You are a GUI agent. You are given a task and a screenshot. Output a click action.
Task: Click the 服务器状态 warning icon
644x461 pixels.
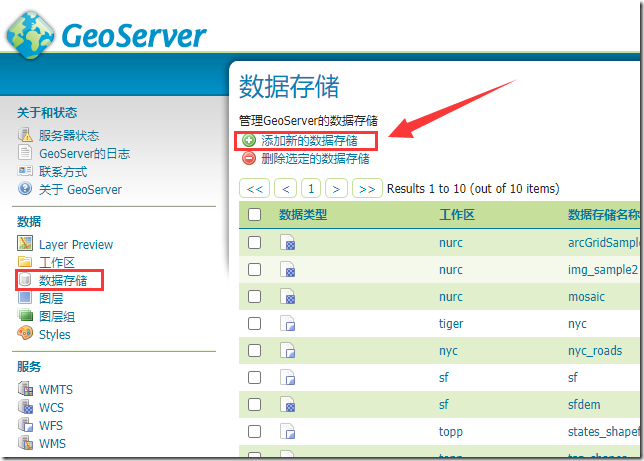(25, 135)
